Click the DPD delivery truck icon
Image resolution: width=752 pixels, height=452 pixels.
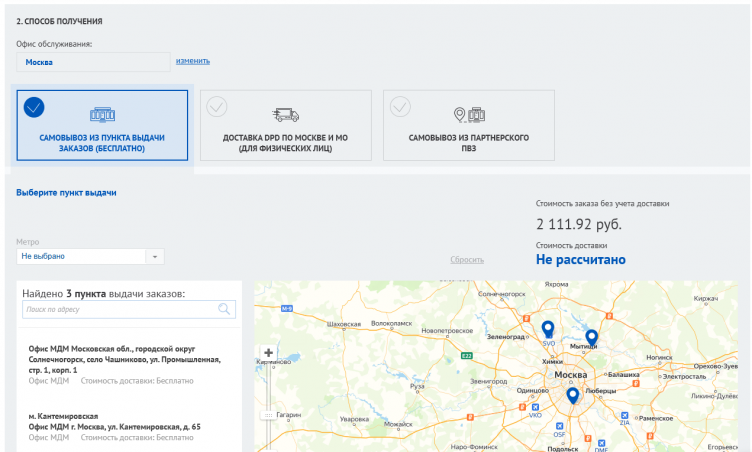[x=285, y=114]
